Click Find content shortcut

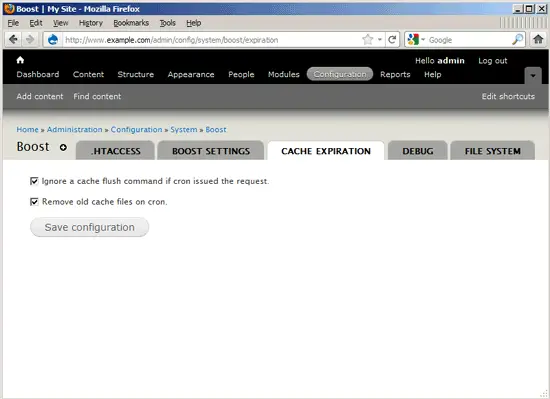[x=97, y=96]
